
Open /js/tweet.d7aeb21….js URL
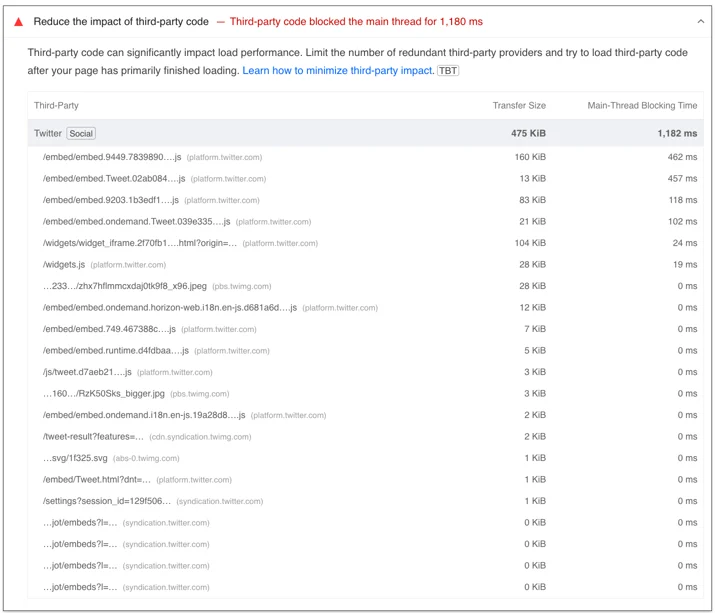[87, 372]
